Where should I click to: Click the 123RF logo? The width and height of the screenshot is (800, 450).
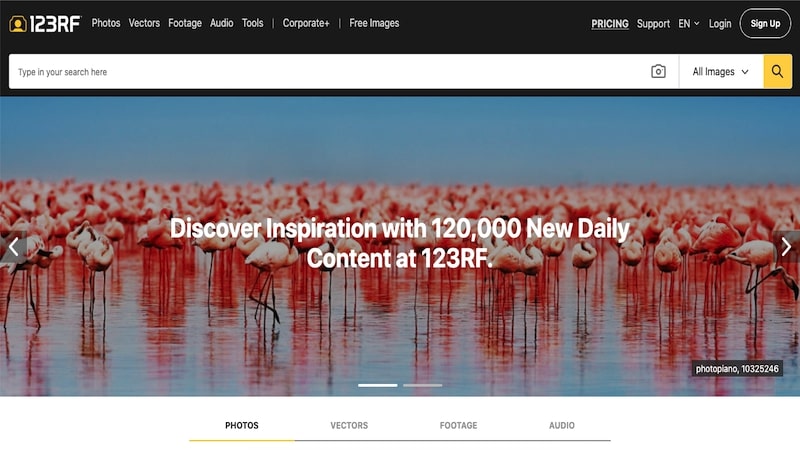[45, 23]
